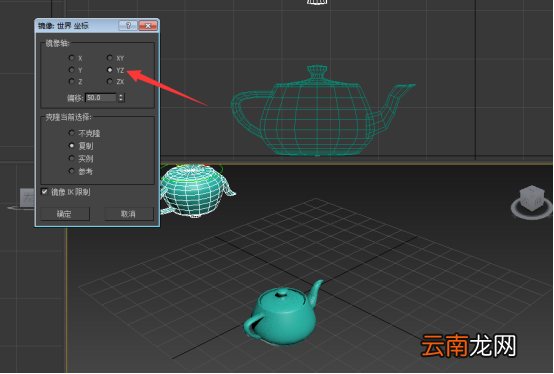Select the ZX mirror axis option
Image resolution: width=554 pixels, height=374 pixels.
pos(110,82)
